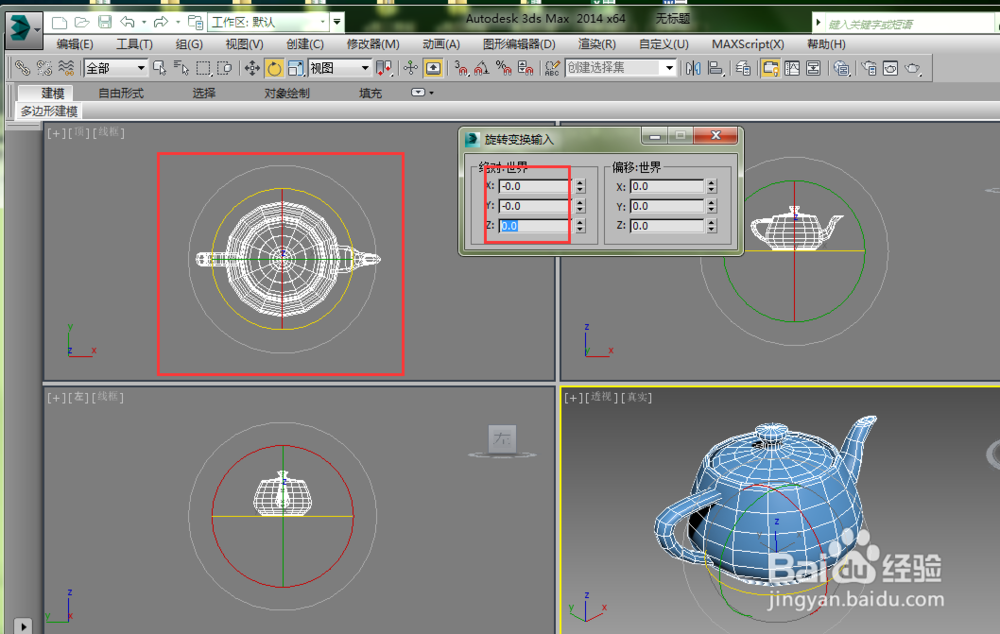Open the 3ds Max application menu logo
1000x634 pixels.
click(x=24, y=29)
